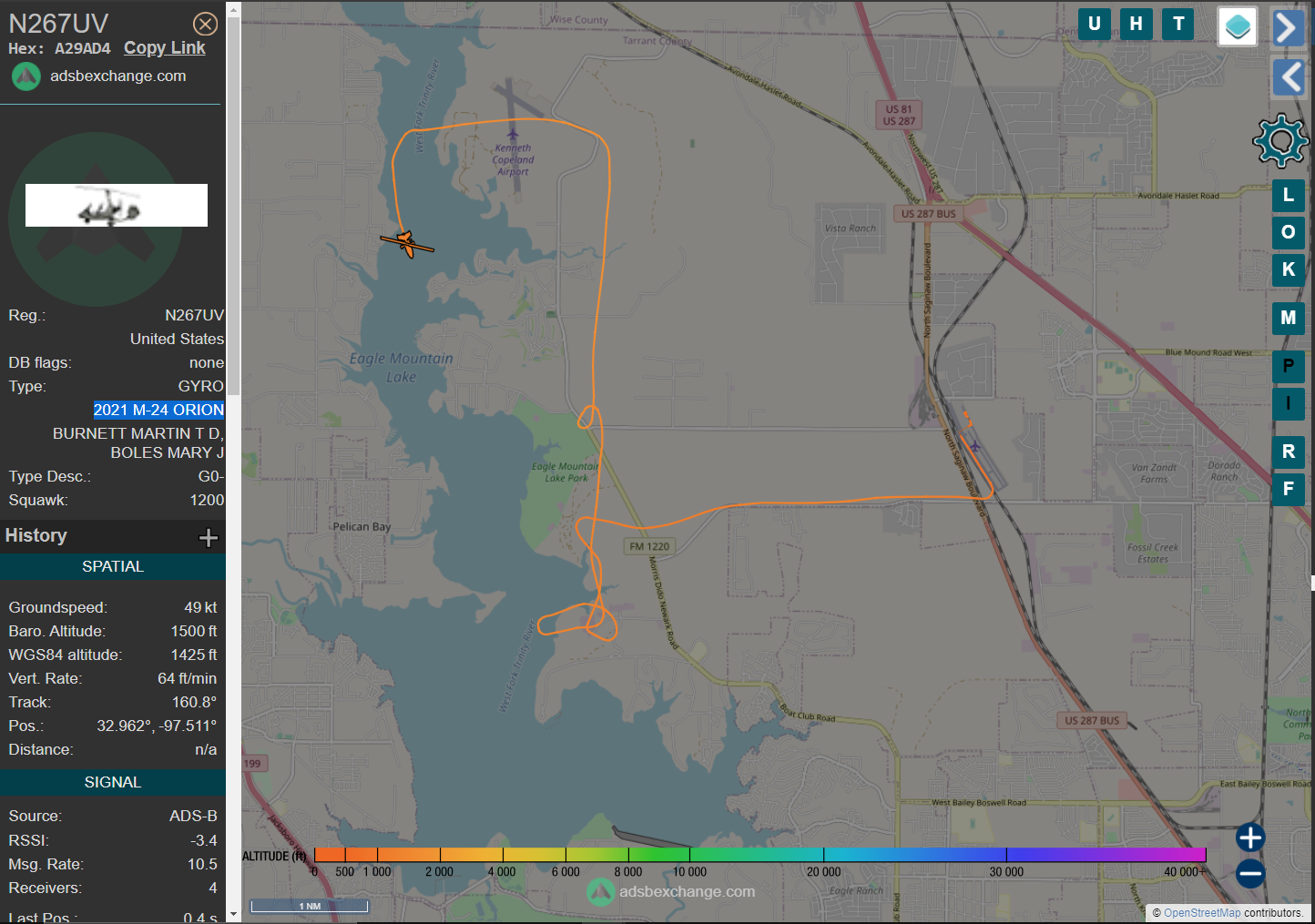
Task: Toggle the H map button
Action: tap(1136, 25)
